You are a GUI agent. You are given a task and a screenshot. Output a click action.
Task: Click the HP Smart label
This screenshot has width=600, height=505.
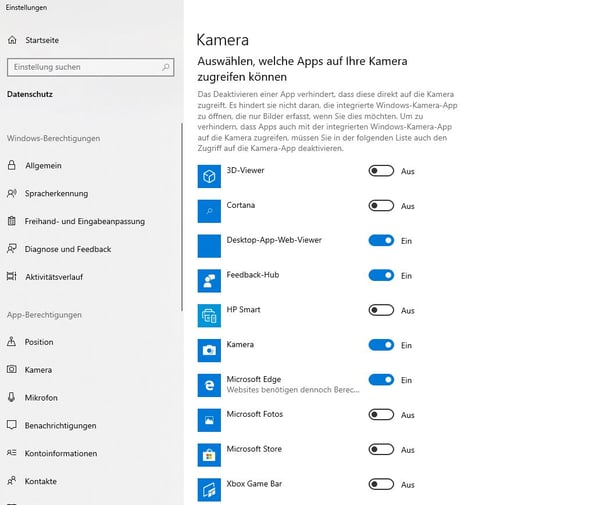243,310
